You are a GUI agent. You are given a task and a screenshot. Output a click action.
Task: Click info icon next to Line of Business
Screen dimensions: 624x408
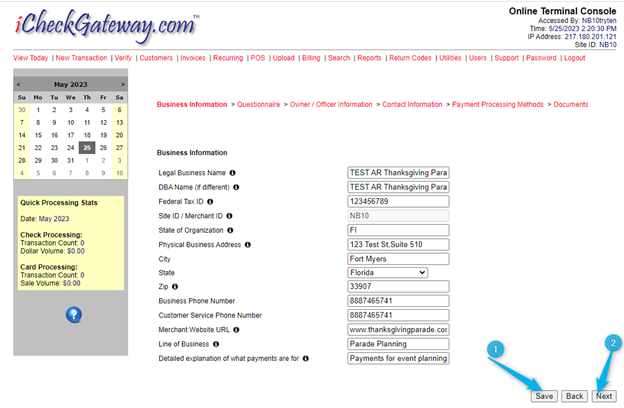coord(215,343)
